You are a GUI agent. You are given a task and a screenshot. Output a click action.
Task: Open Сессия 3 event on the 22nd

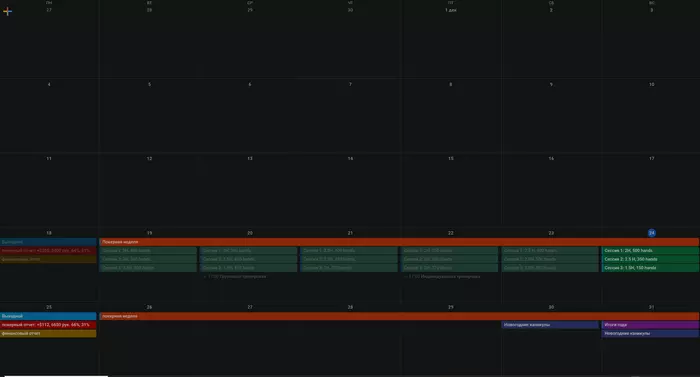coord(450,268)
